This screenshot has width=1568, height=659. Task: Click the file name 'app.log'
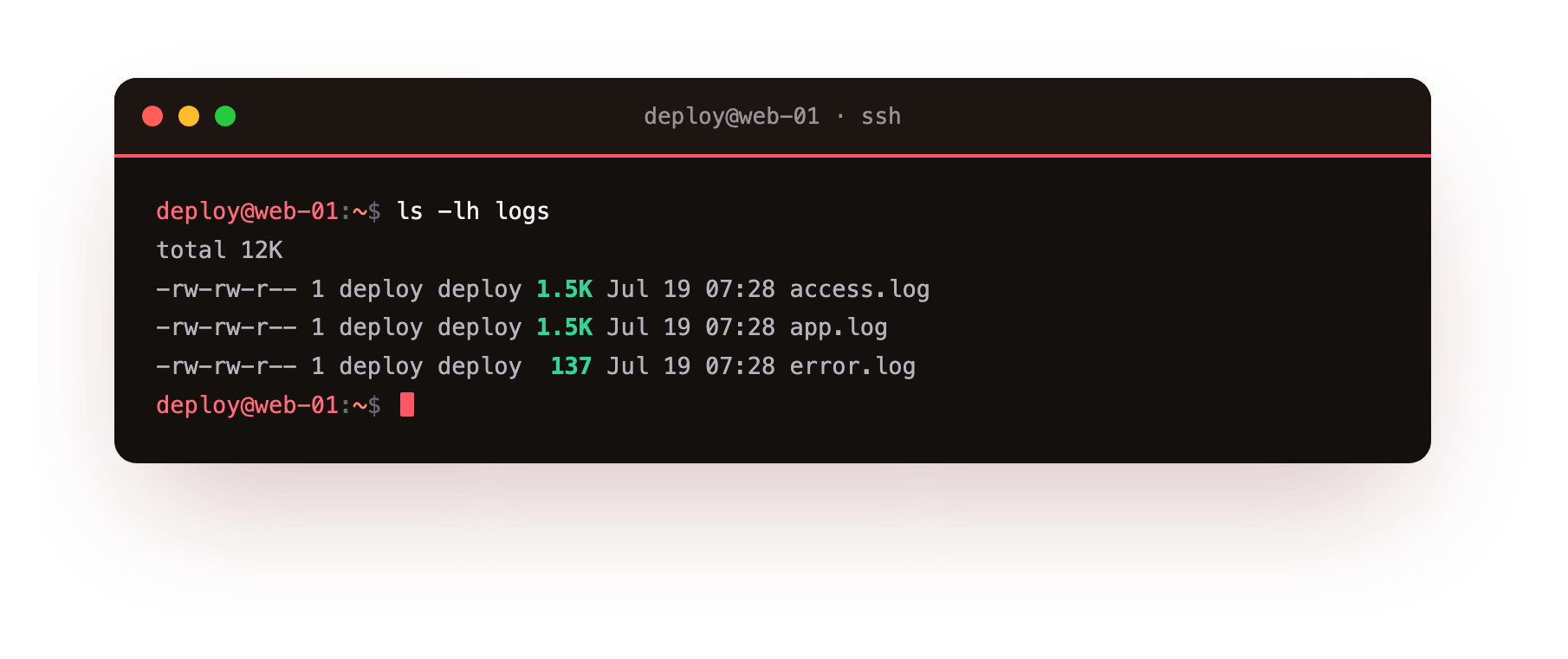(x=839, y=327)
